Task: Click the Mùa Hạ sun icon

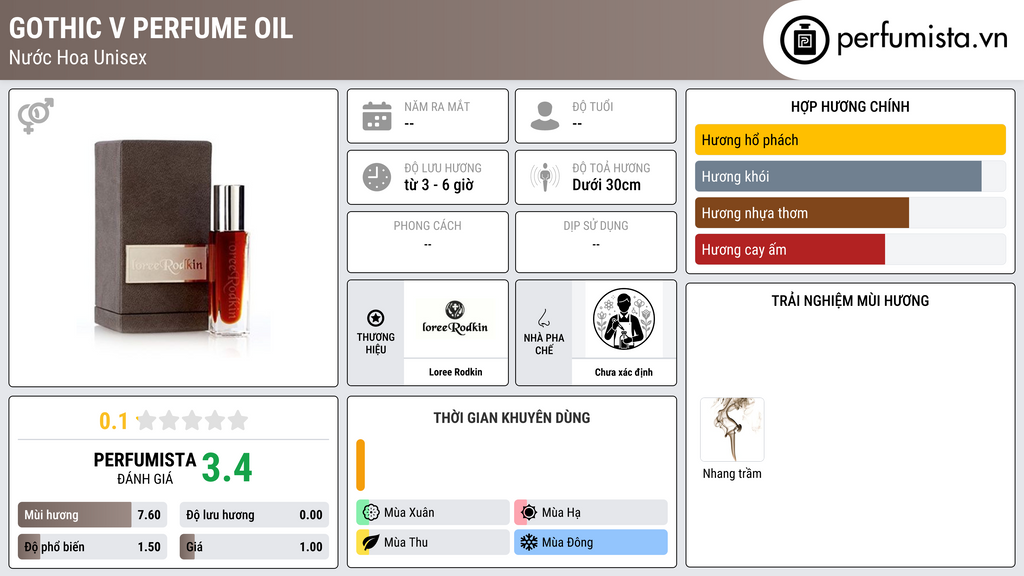Action: [x=529, y=513]
